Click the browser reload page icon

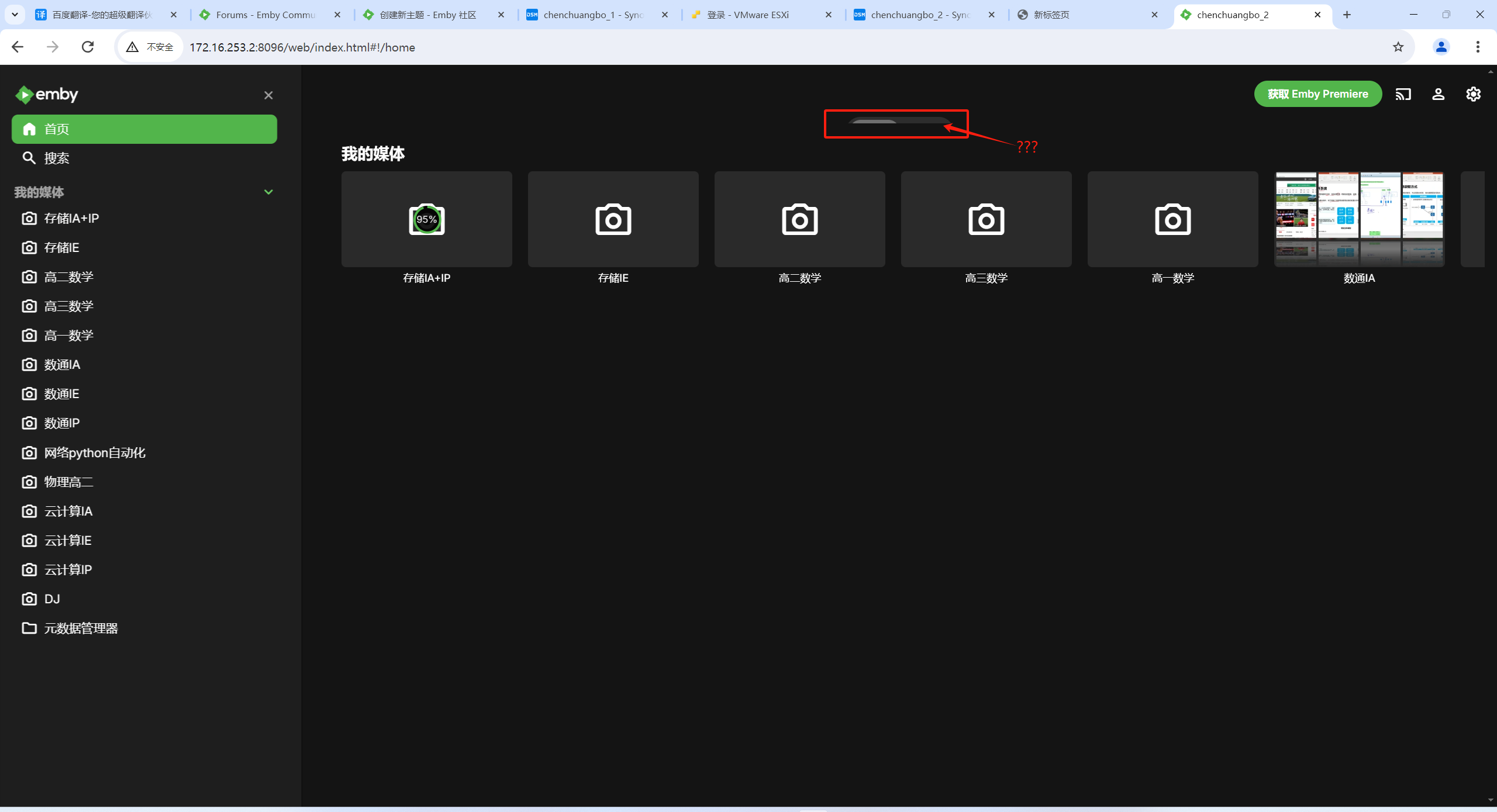pos(88,47)
